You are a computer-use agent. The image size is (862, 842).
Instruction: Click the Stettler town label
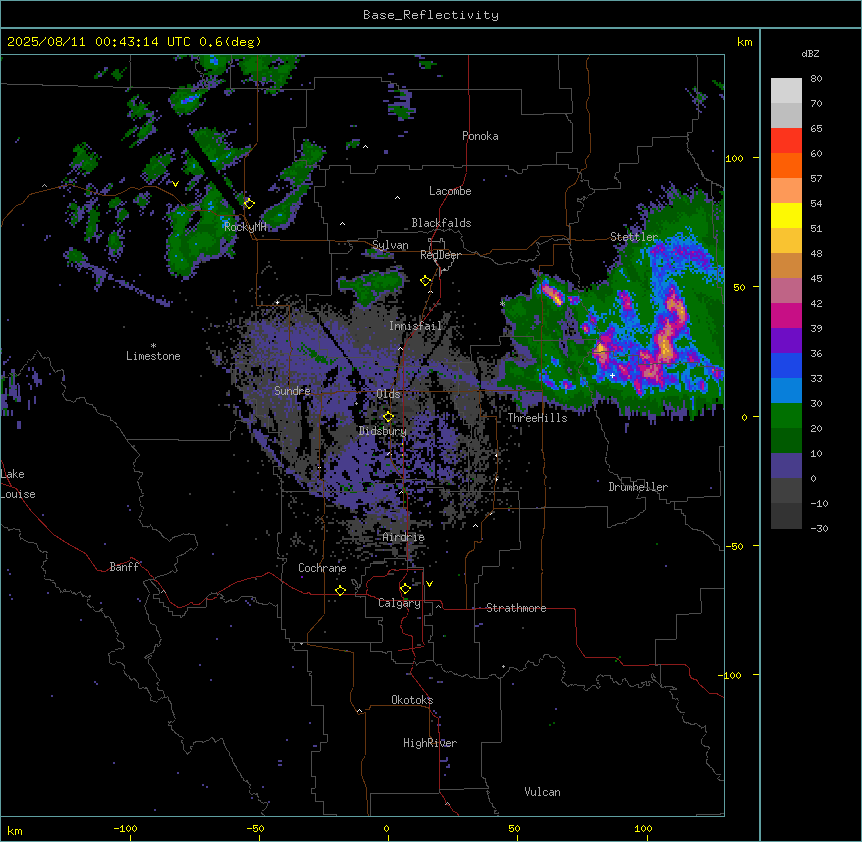634,237
